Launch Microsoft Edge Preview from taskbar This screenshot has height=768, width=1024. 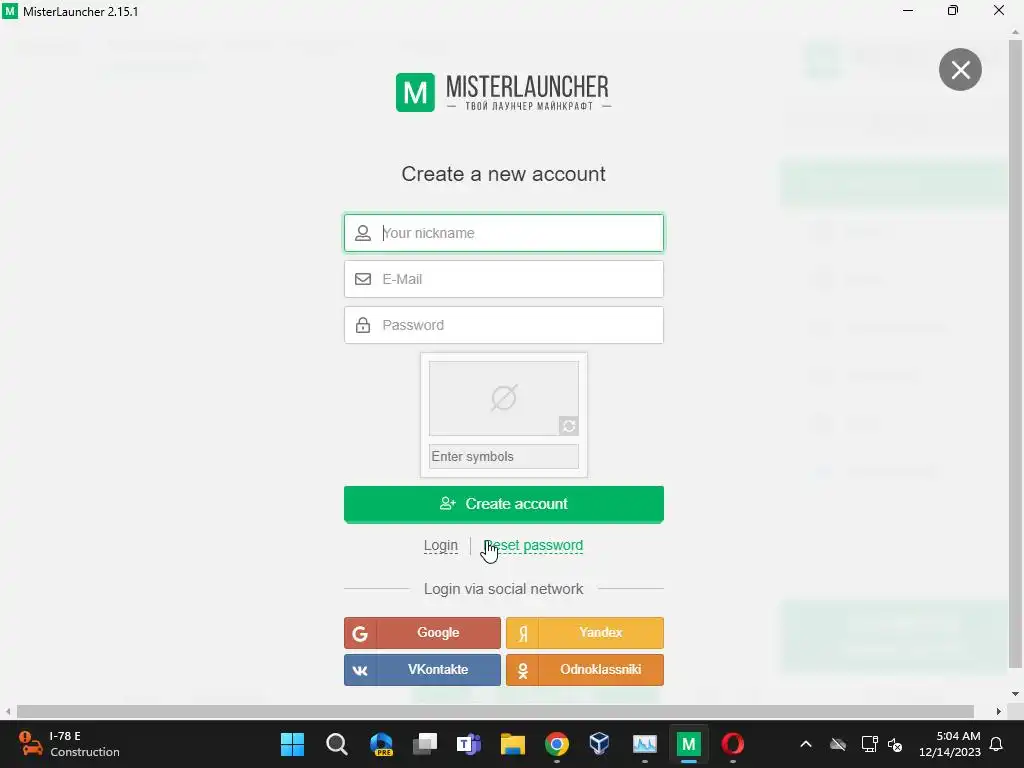(381, 744)
